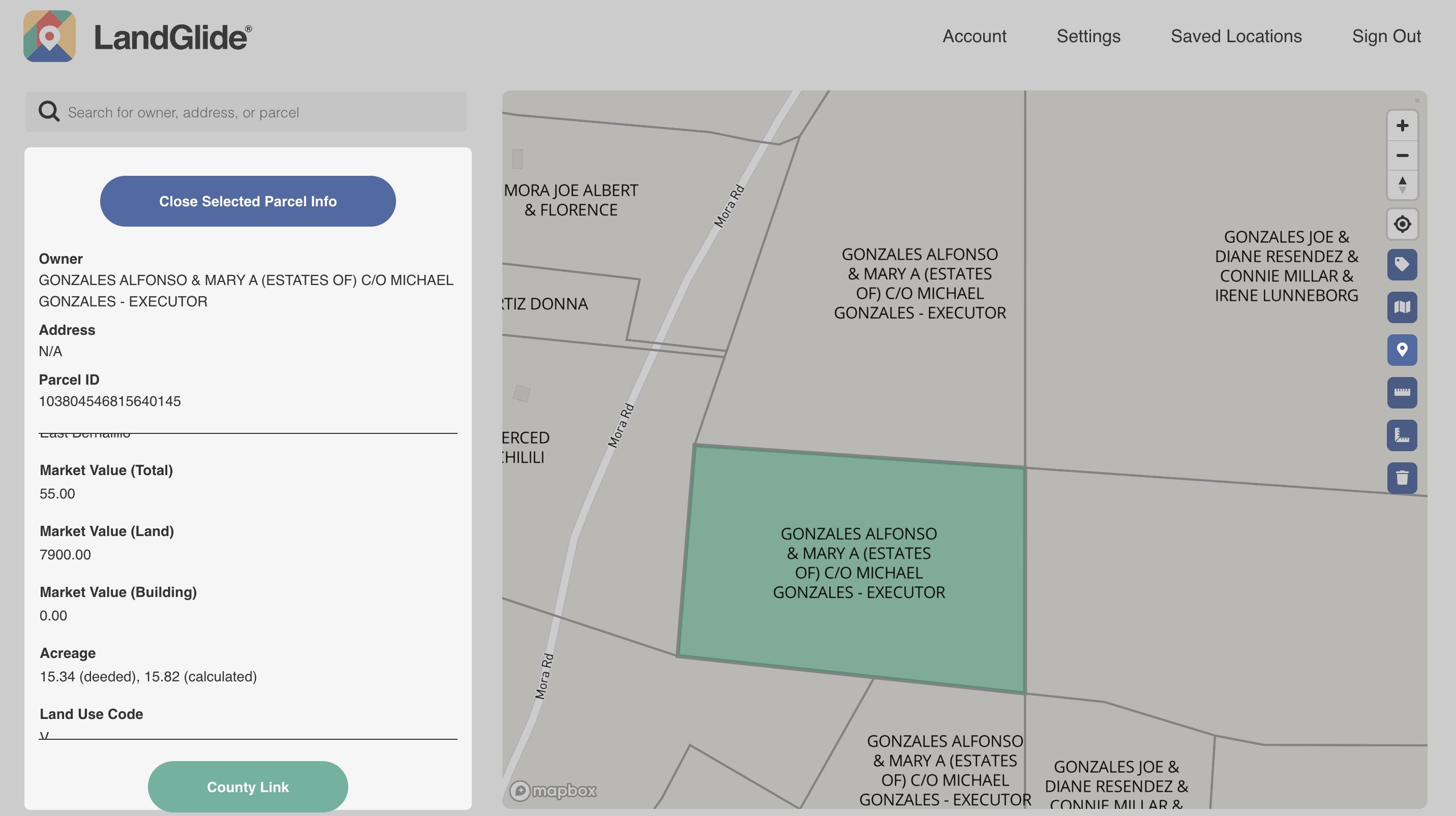Click Settings in the navigation bar

[1089, 36]
